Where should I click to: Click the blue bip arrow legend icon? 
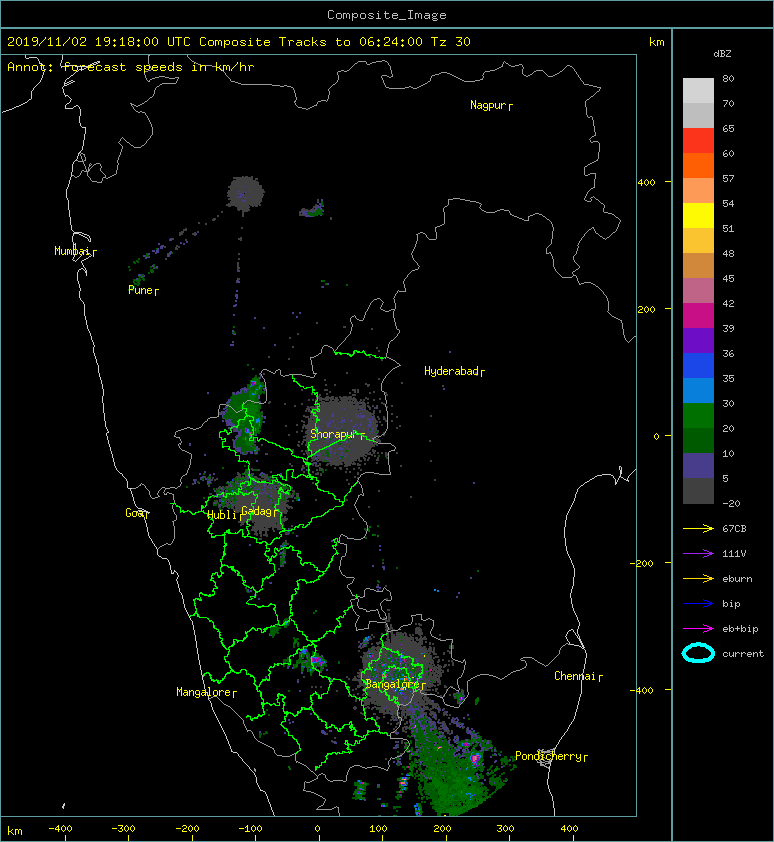(x=698, y=604)
